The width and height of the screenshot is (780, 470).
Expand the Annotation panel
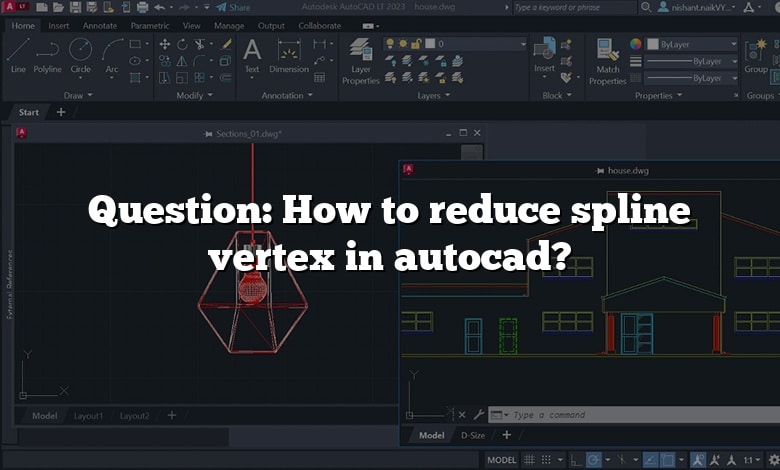(x=287, y=95)
